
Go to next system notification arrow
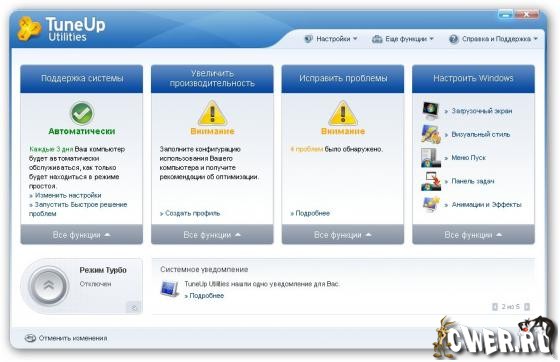click(x=526, y=307)
